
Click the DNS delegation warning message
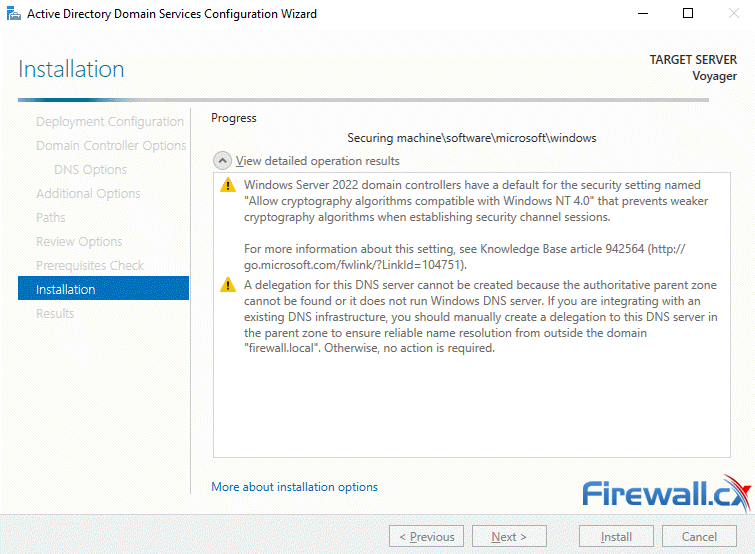(x=481, y=317)
